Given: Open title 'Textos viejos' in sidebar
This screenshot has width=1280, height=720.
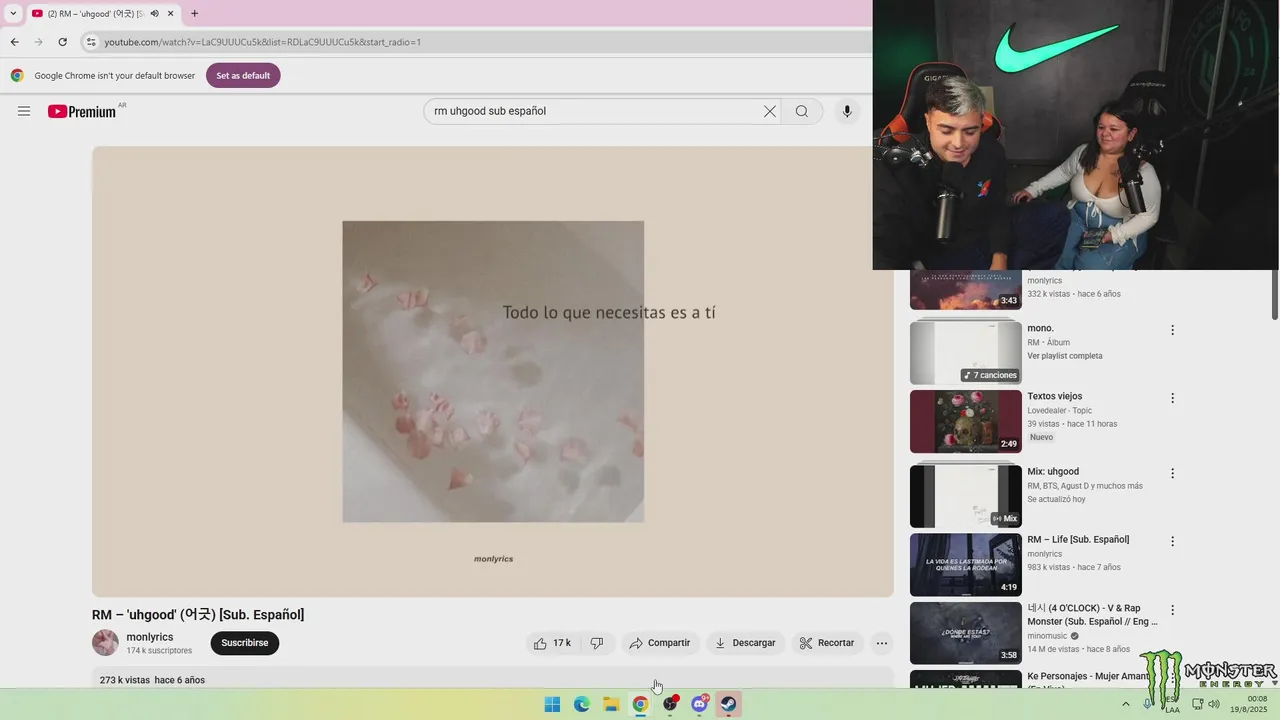Looking at the screenshot, I should point(1054,396).
